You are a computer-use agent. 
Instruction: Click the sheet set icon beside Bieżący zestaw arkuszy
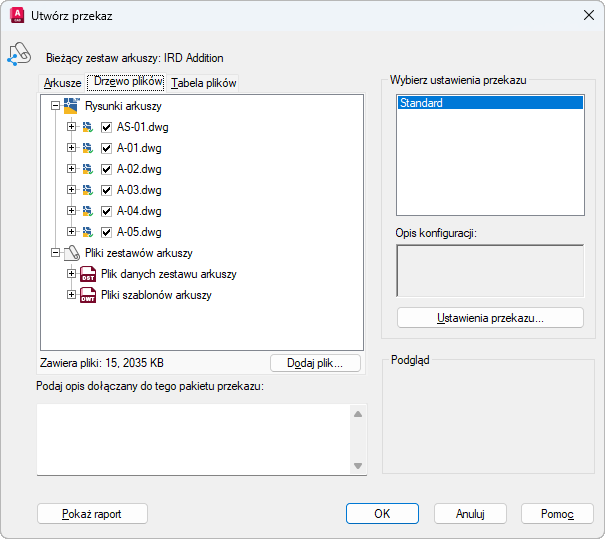pos(19,55)
